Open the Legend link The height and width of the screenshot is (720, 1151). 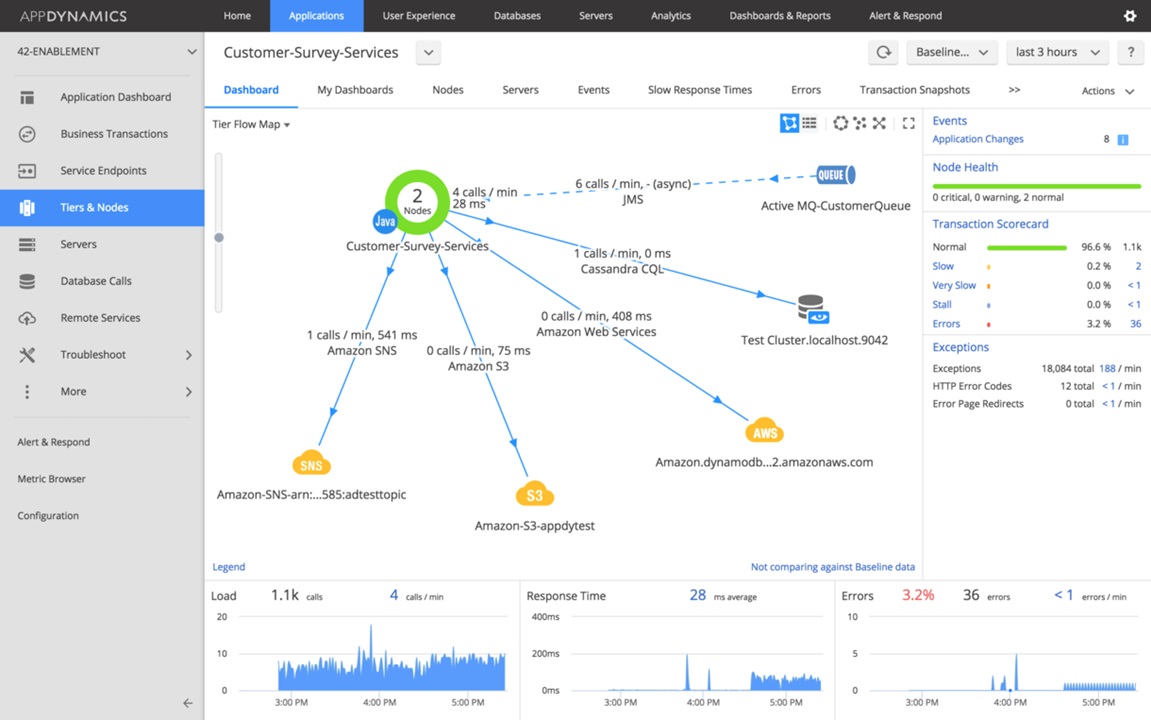click(x=228, y=567)
